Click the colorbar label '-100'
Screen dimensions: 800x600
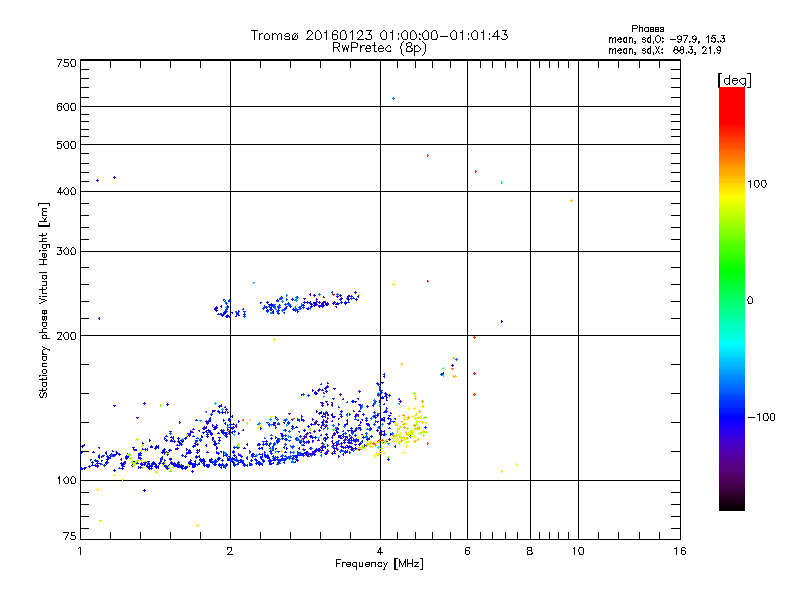click(761, 417)
